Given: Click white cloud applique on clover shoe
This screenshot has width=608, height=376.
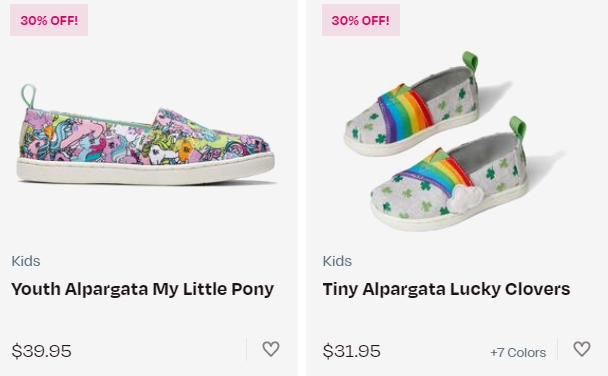Looking at the screenshot, I should (464, 198).
